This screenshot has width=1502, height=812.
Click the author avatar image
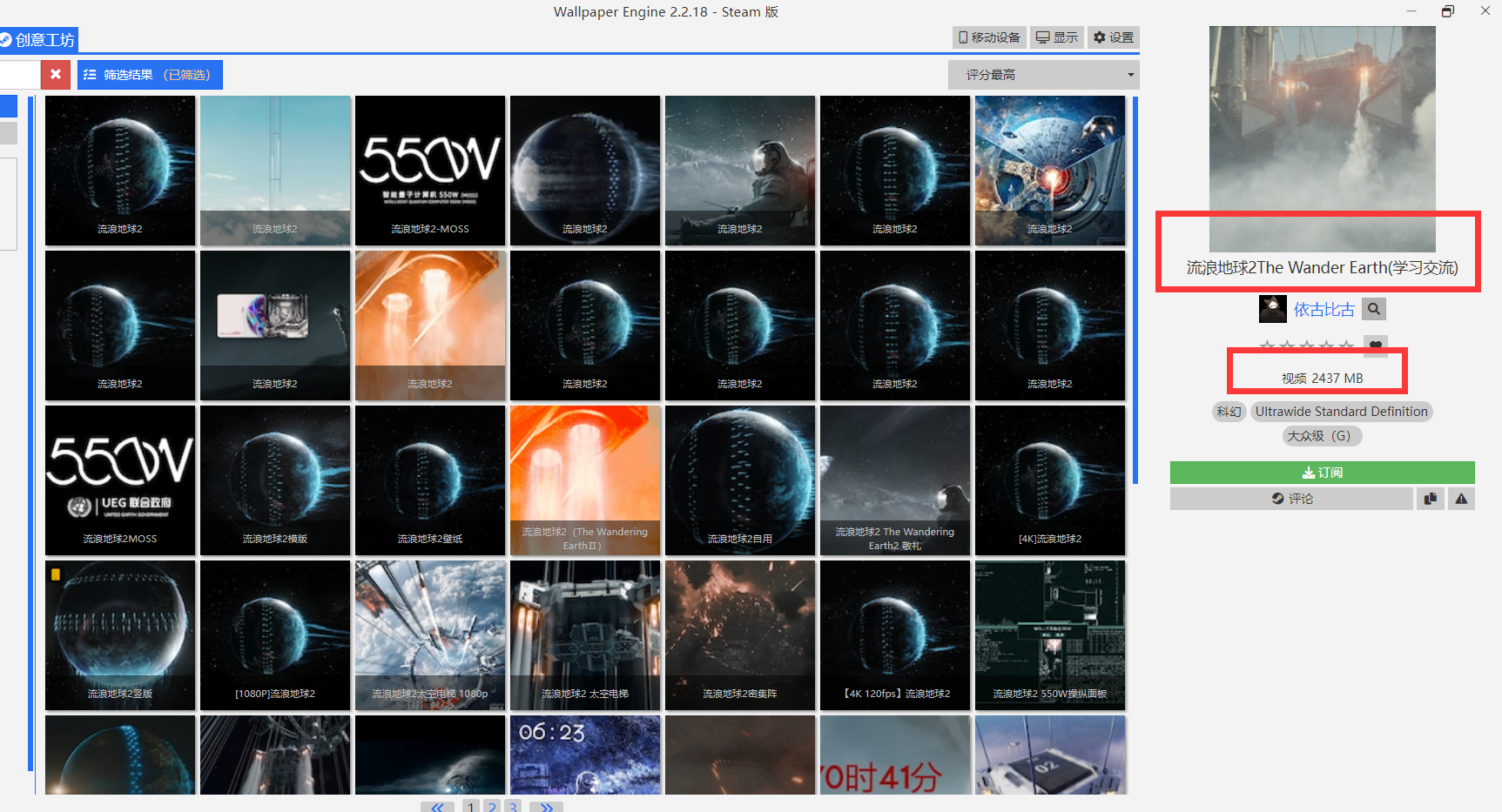[x=1273, y=309]
